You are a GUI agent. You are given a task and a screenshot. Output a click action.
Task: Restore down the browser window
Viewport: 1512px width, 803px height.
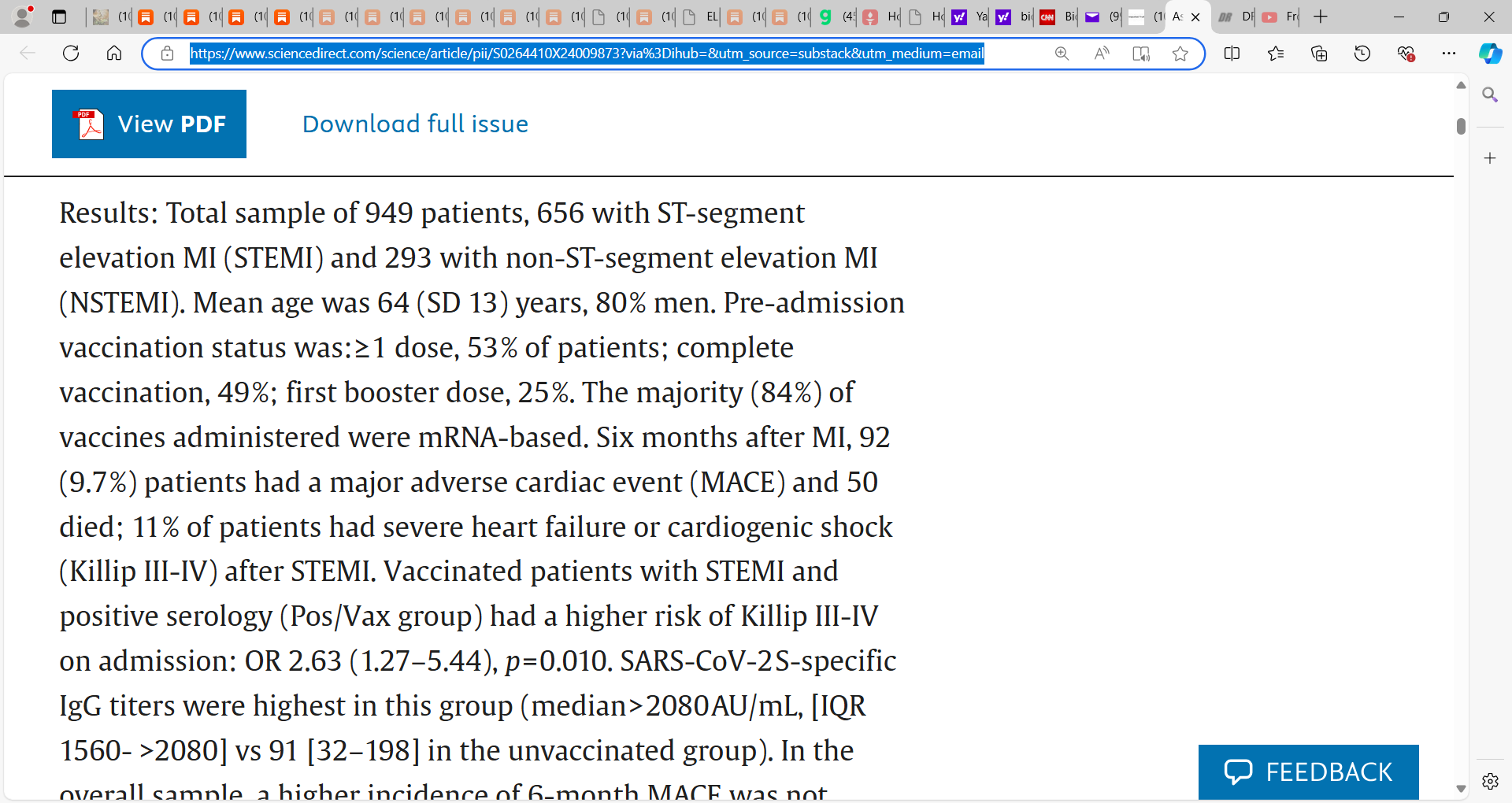(1443, 17)
